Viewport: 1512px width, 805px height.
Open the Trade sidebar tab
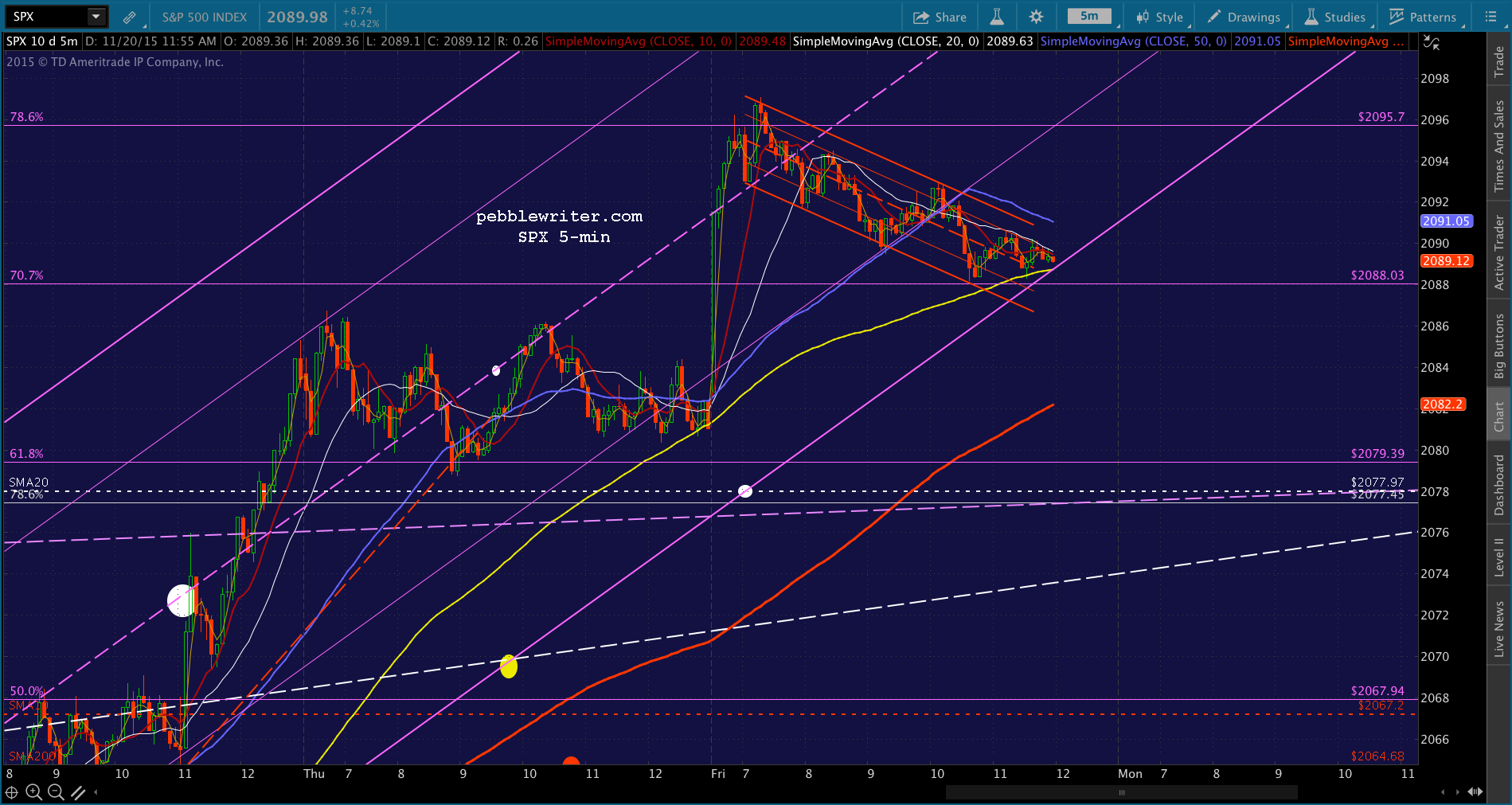point(1499,61)
